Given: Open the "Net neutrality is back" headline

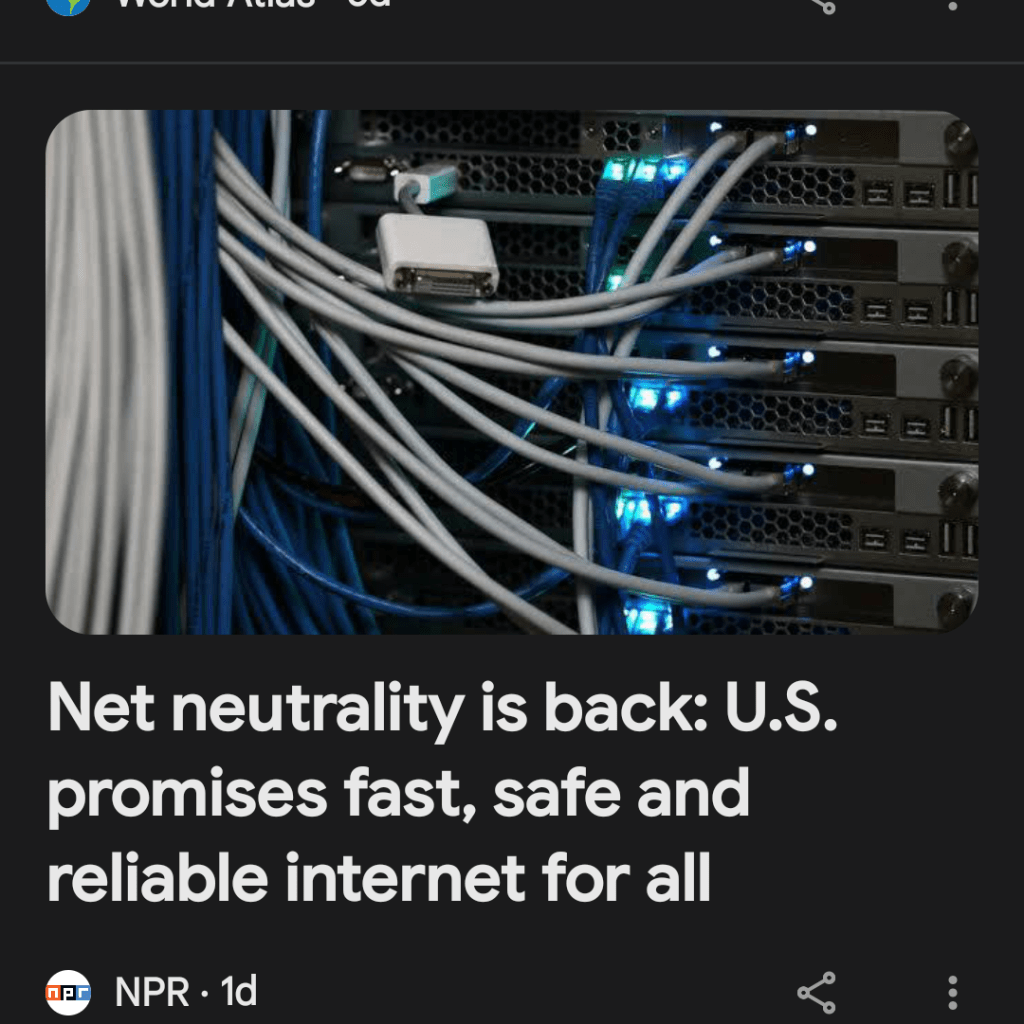Looking at the screenshot, I should (x=442, y=792).
